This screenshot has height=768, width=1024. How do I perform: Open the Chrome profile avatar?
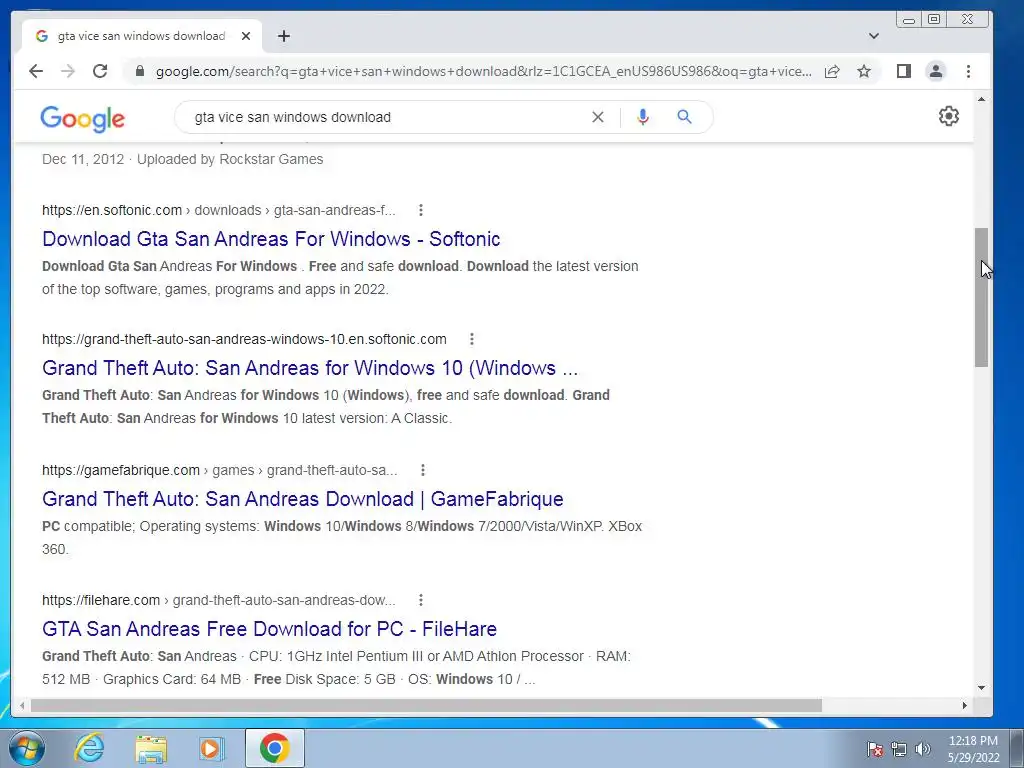tap(936, 71)
